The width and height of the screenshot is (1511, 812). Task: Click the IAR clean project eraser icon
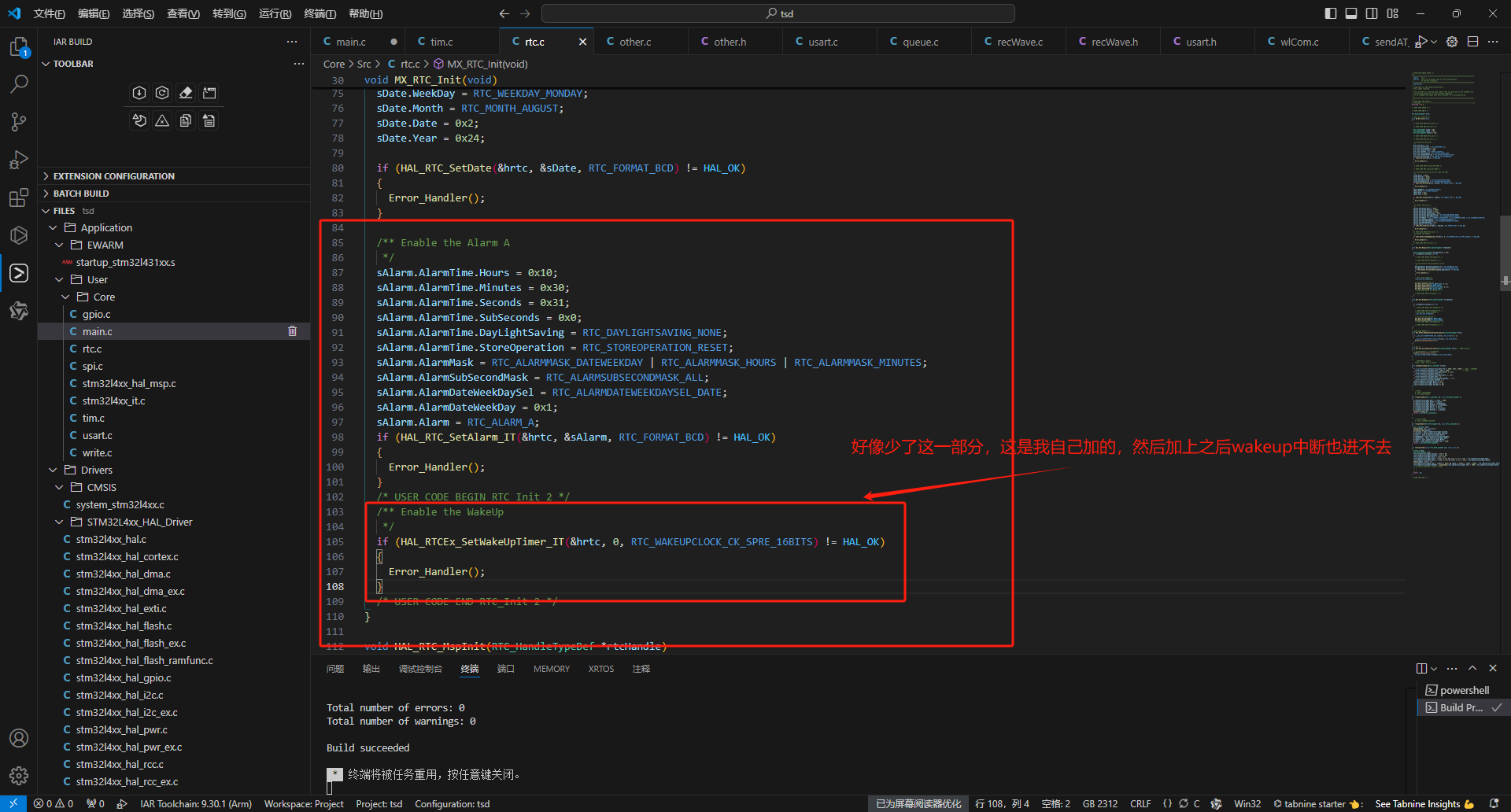pyautogui.click(x=186, y=93)
